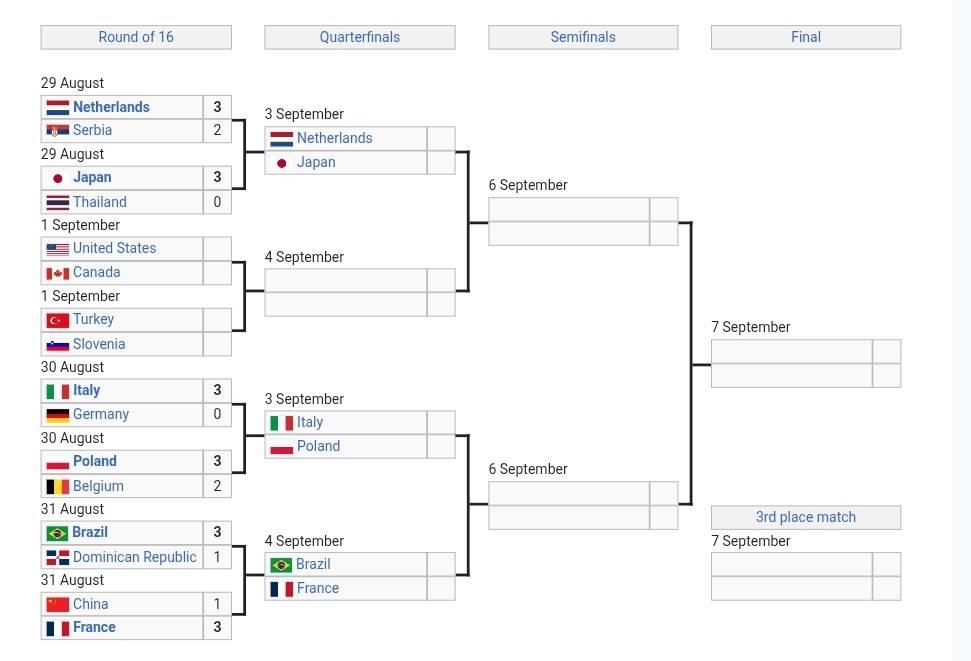
Task: Open the Round of 16 header link
Action: tap(136, 37)
